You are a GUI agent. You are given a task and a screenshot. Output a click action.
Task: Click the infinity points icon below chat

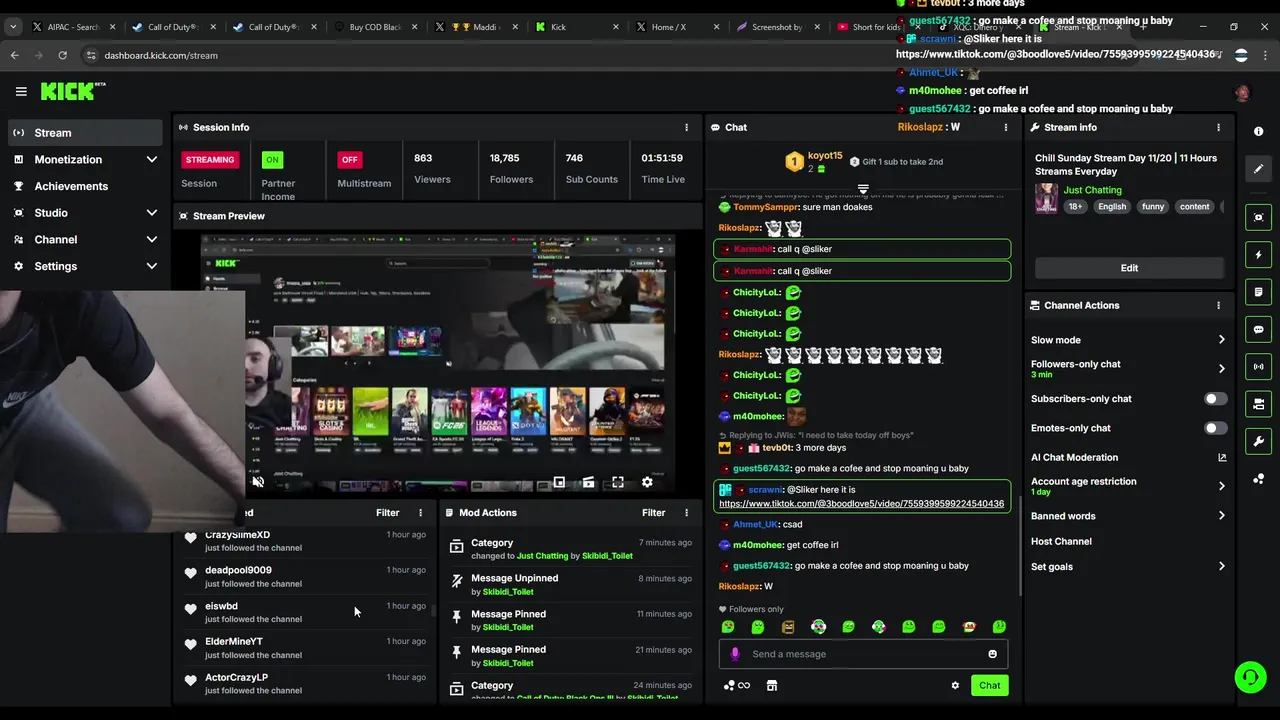tap(737, 685)
